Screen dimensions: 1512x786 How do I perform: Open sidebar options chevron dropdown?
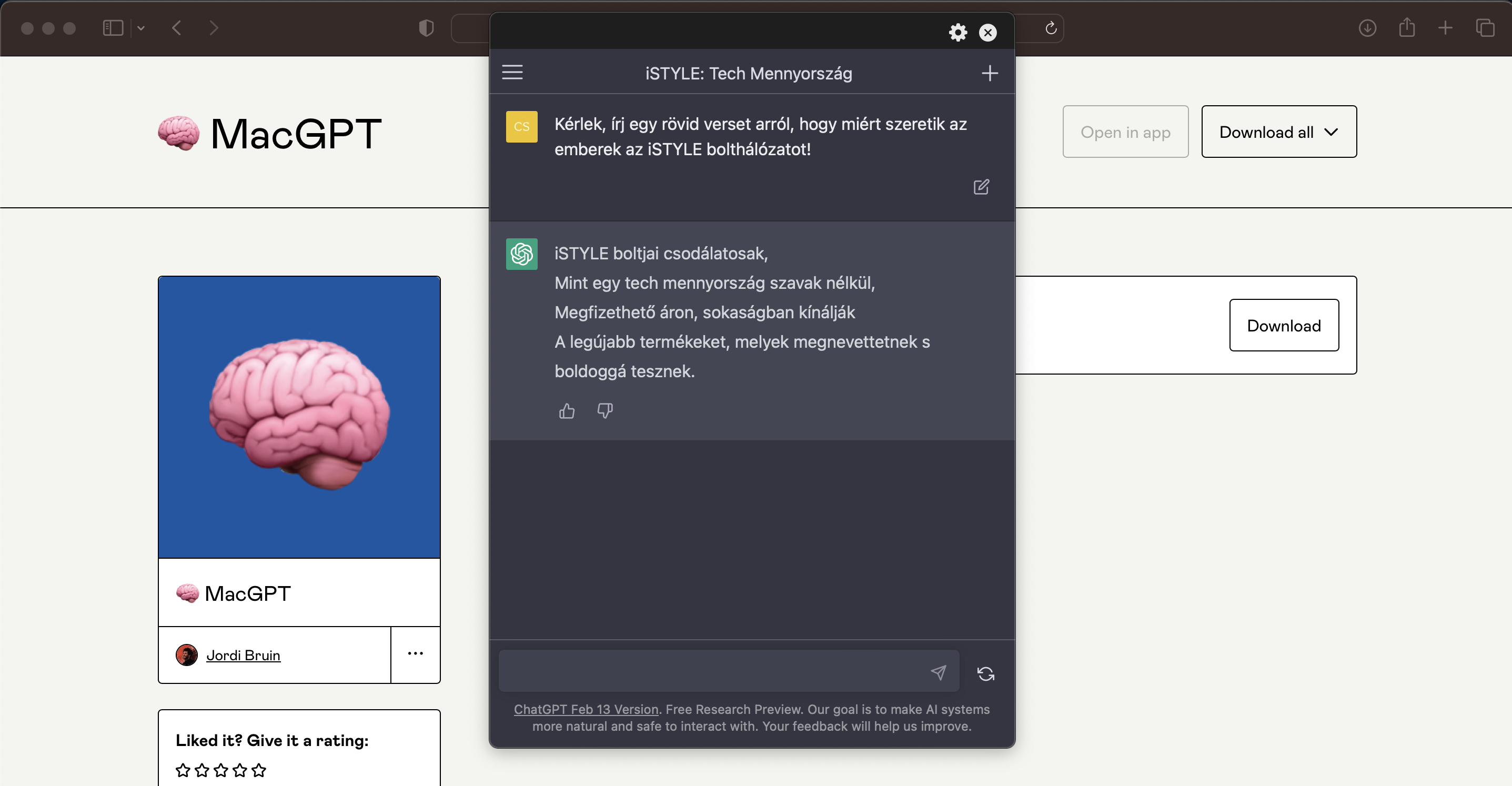[141, 27]
